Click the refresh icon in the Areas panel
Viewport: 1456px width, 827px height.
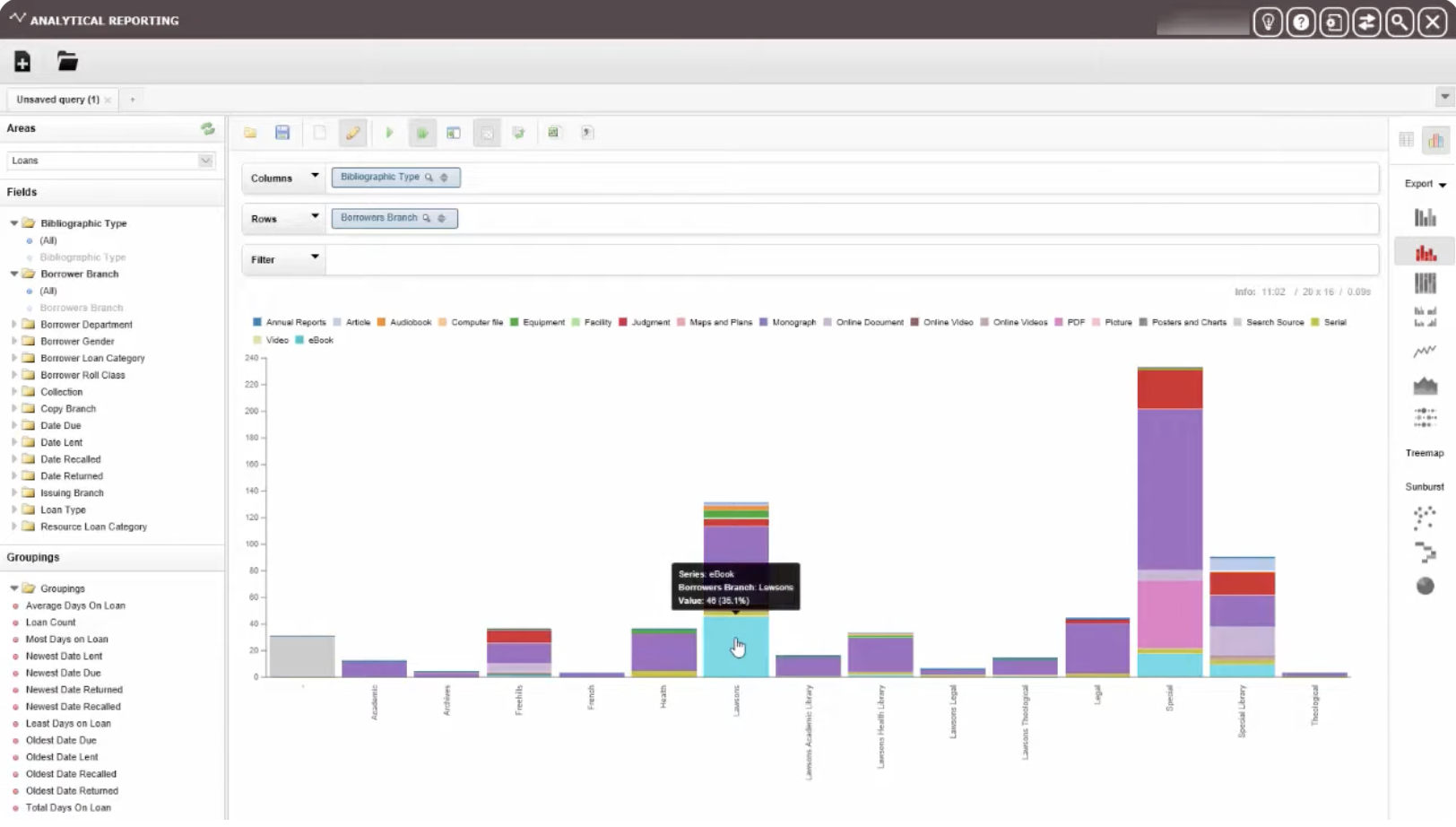tap(208, 129)
